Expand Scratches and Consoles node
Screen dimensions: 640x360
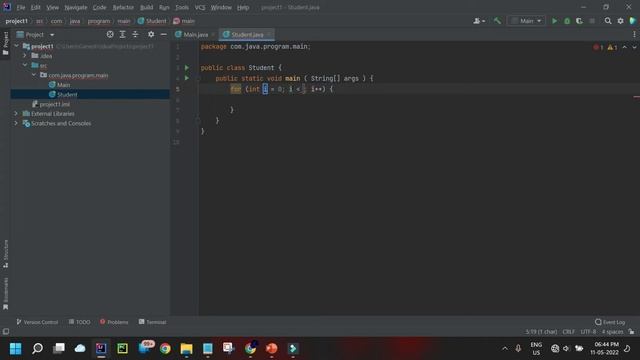pyautogui.click(x=16, y=123)
